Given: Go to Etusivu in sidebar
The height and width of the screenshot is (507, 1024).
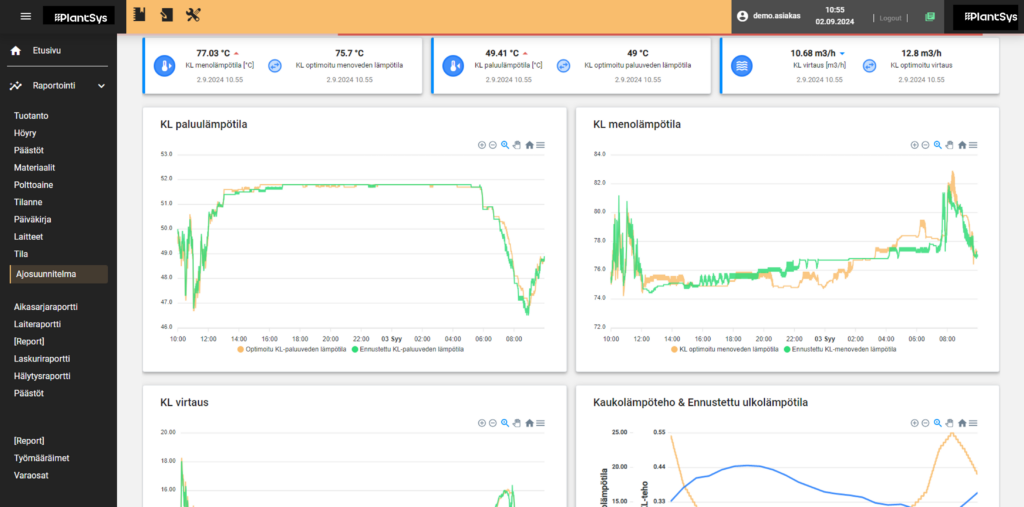Looking at the screenshot, I should point(47,50).
